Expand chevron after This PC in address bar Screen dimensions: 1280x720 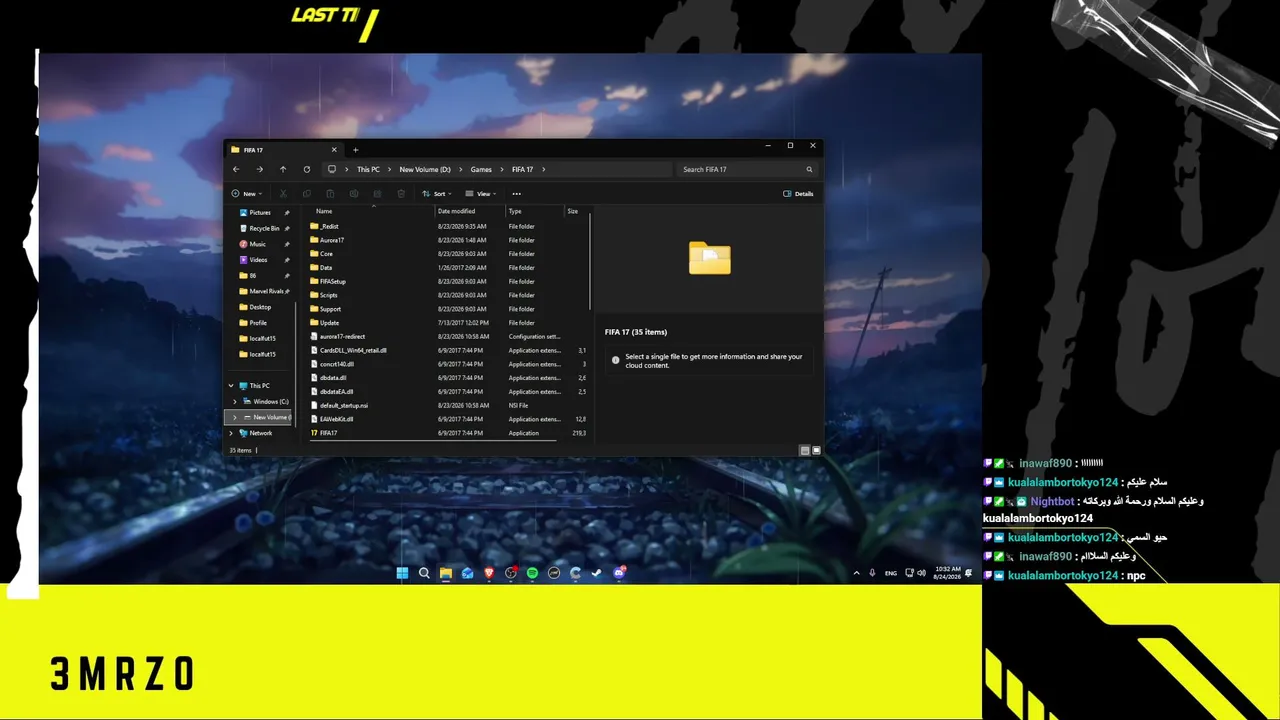click(389, 169)
